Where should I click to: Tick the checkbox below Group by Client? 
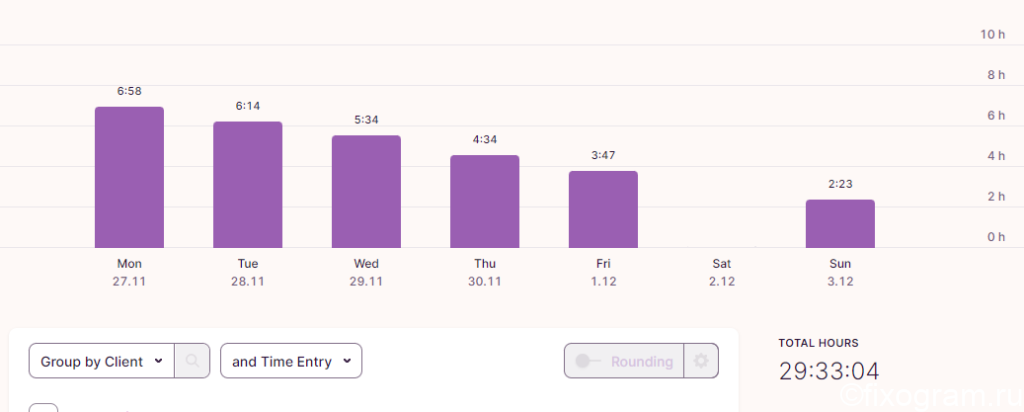coord(43,408)
